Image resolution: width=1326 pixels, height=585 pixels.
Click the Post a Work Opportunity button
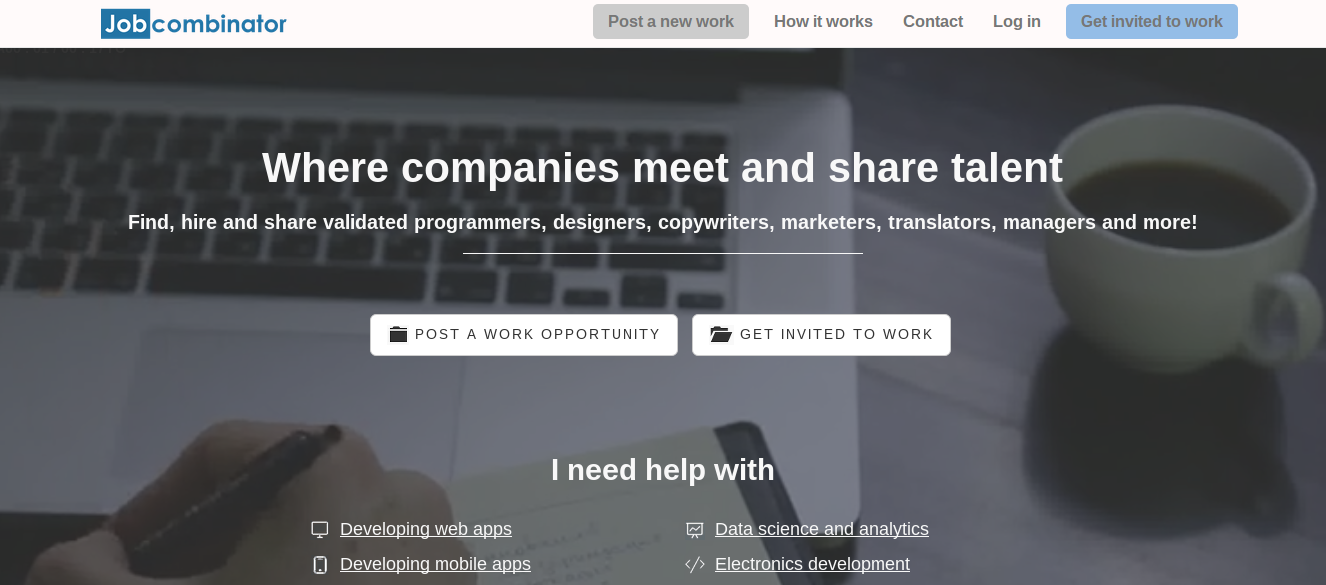click(x=524, y=334)
